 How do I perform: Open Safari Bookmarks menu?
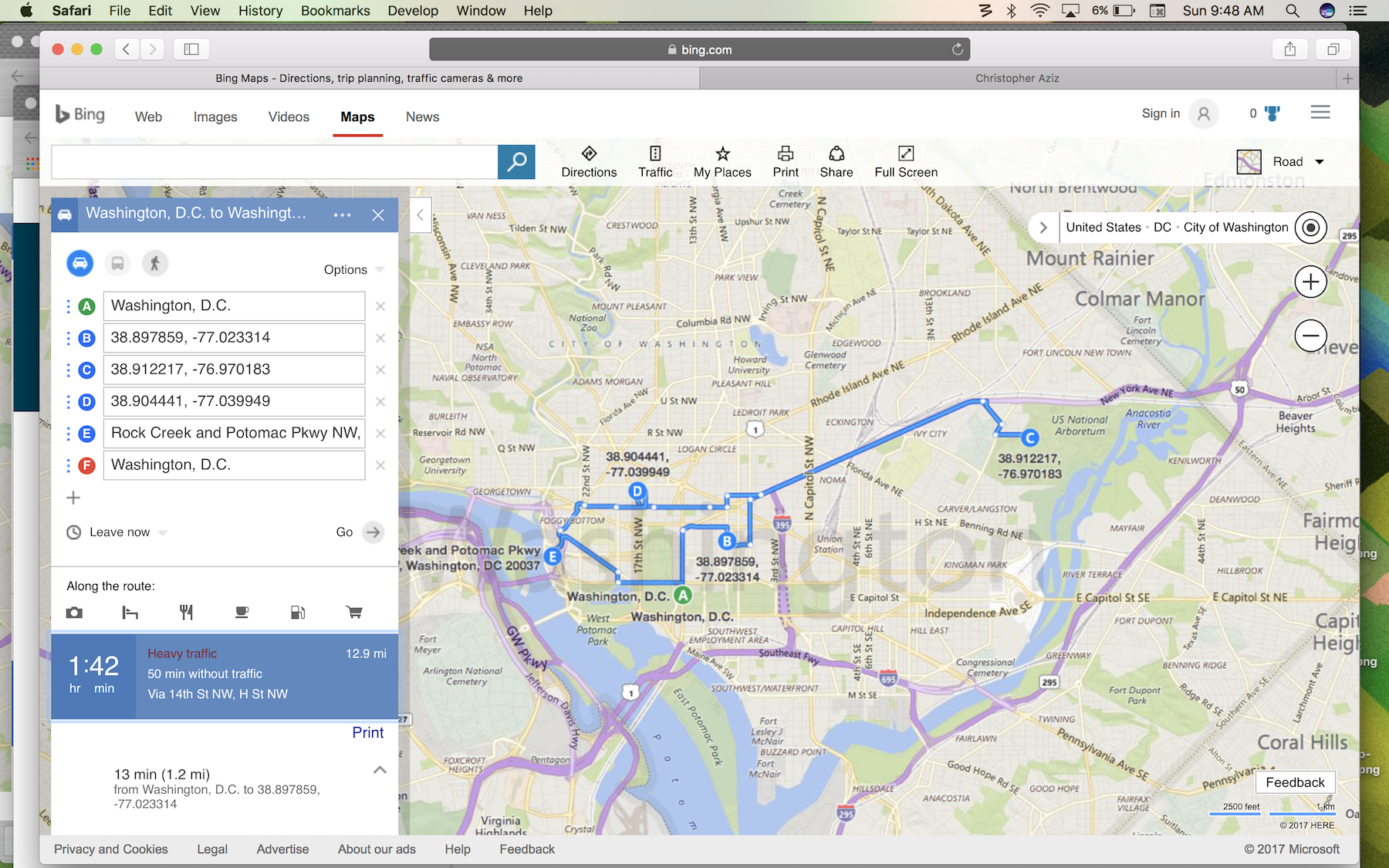pyautogui.click(x=336, y=11)
